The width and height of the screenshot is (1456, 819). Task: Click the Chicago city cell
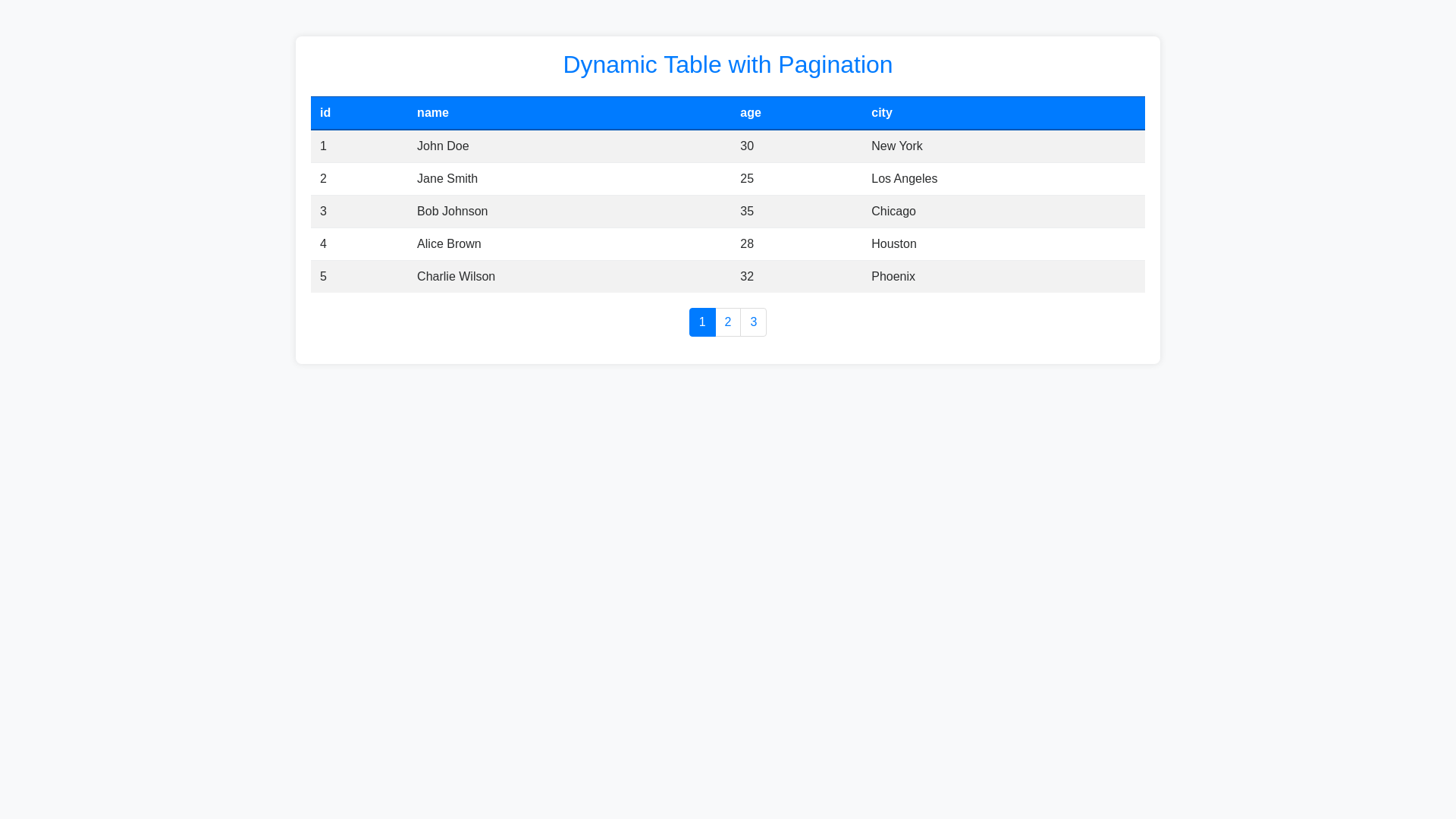(x=1003, y=212)
